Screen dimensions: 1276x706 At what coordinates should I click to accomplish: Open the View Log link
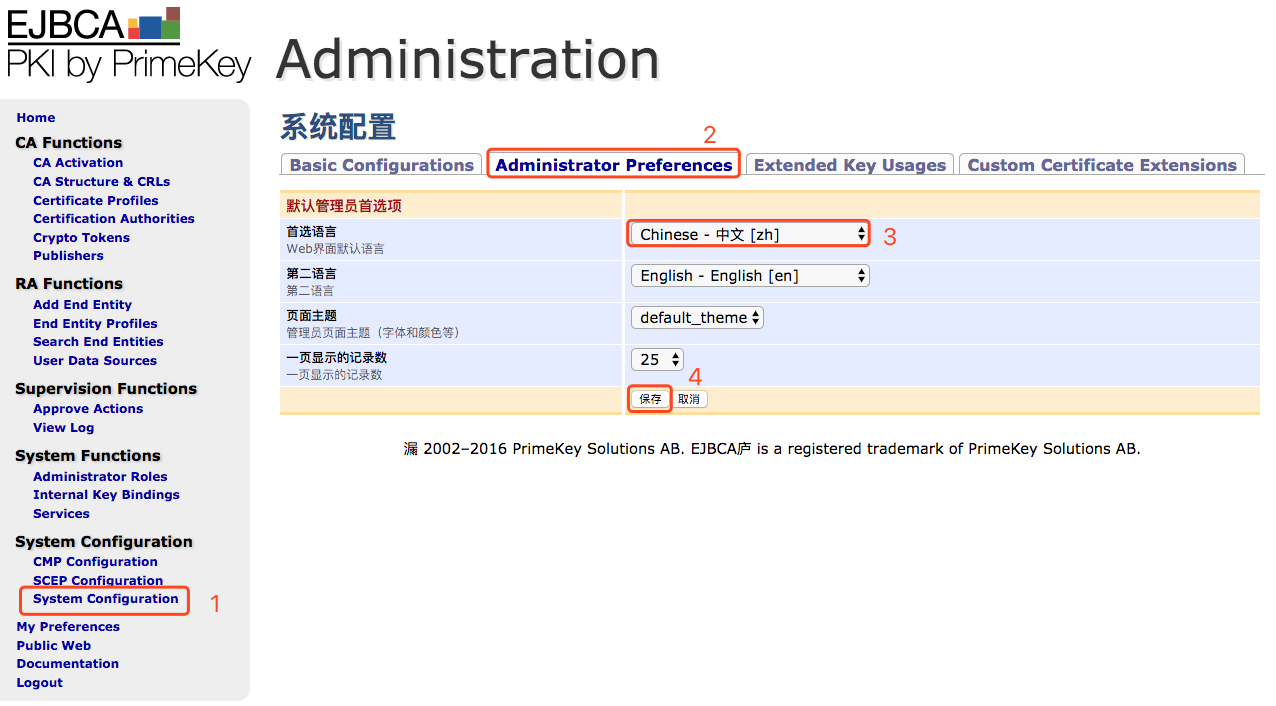point(63,428)
